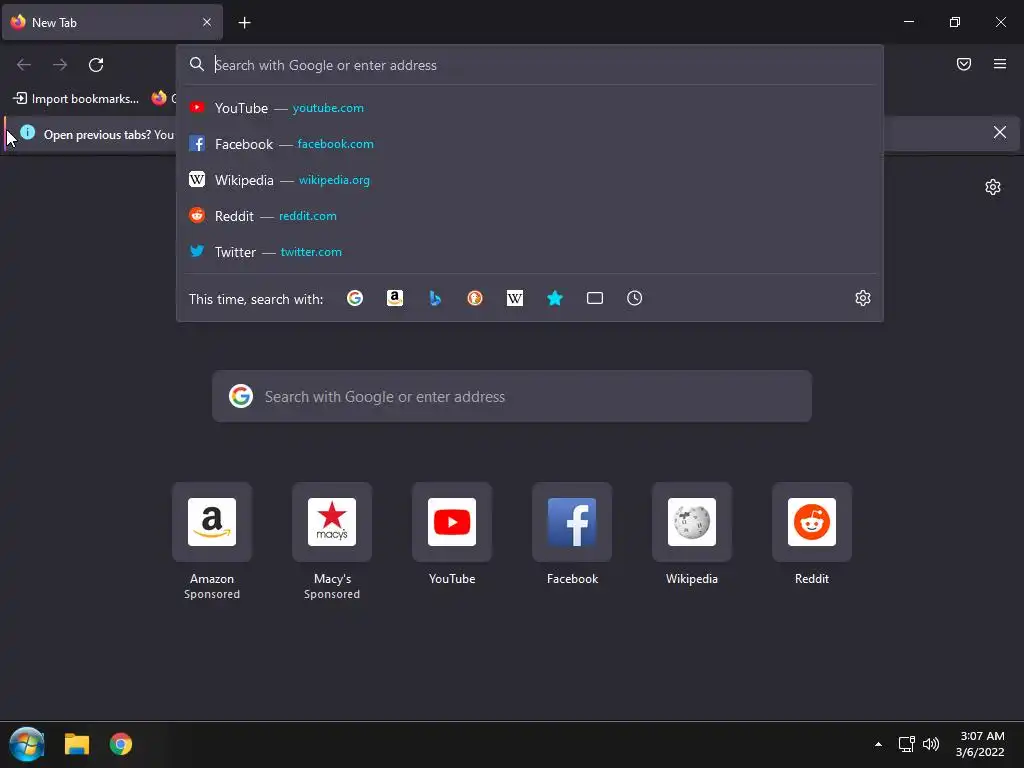Select the New Tab tab
This screenshot has height=768, width=1024.
pyautogui.click(x=112, y=22)
